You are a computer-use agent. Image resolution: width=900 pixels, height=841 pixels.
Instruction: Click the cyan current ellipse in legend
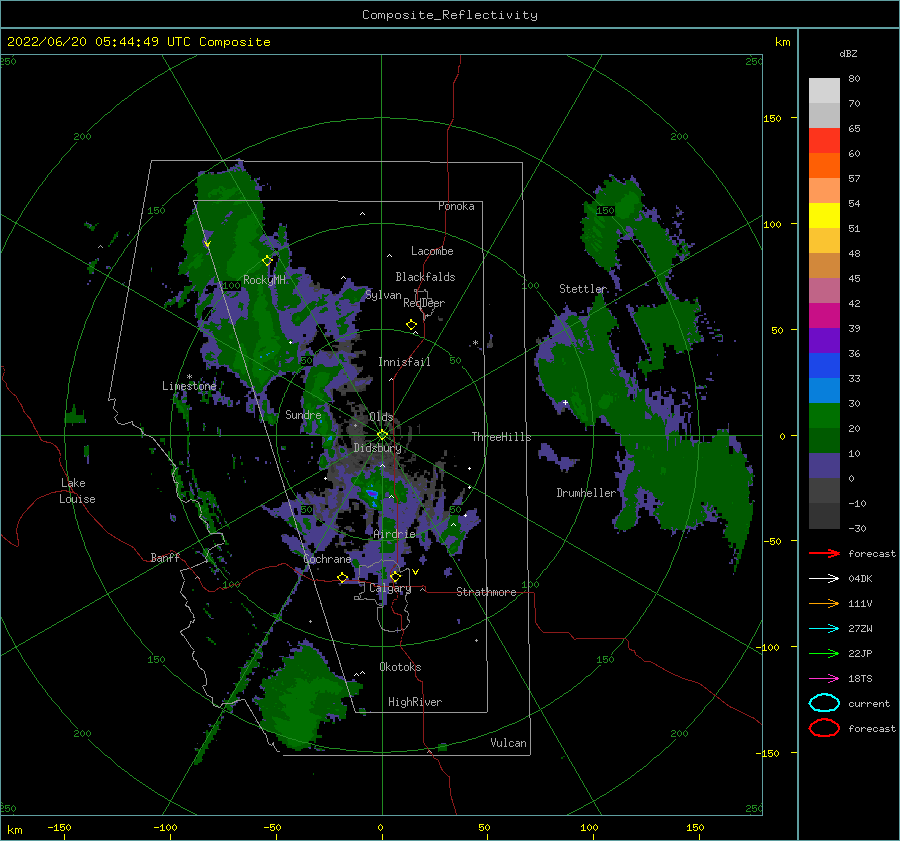point(824,703)
